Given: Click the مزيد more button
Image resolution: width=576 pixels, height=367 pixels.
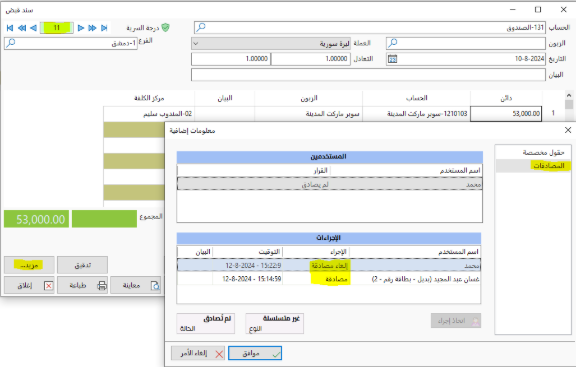Looking at the screenshot, I should click(29, 265).
